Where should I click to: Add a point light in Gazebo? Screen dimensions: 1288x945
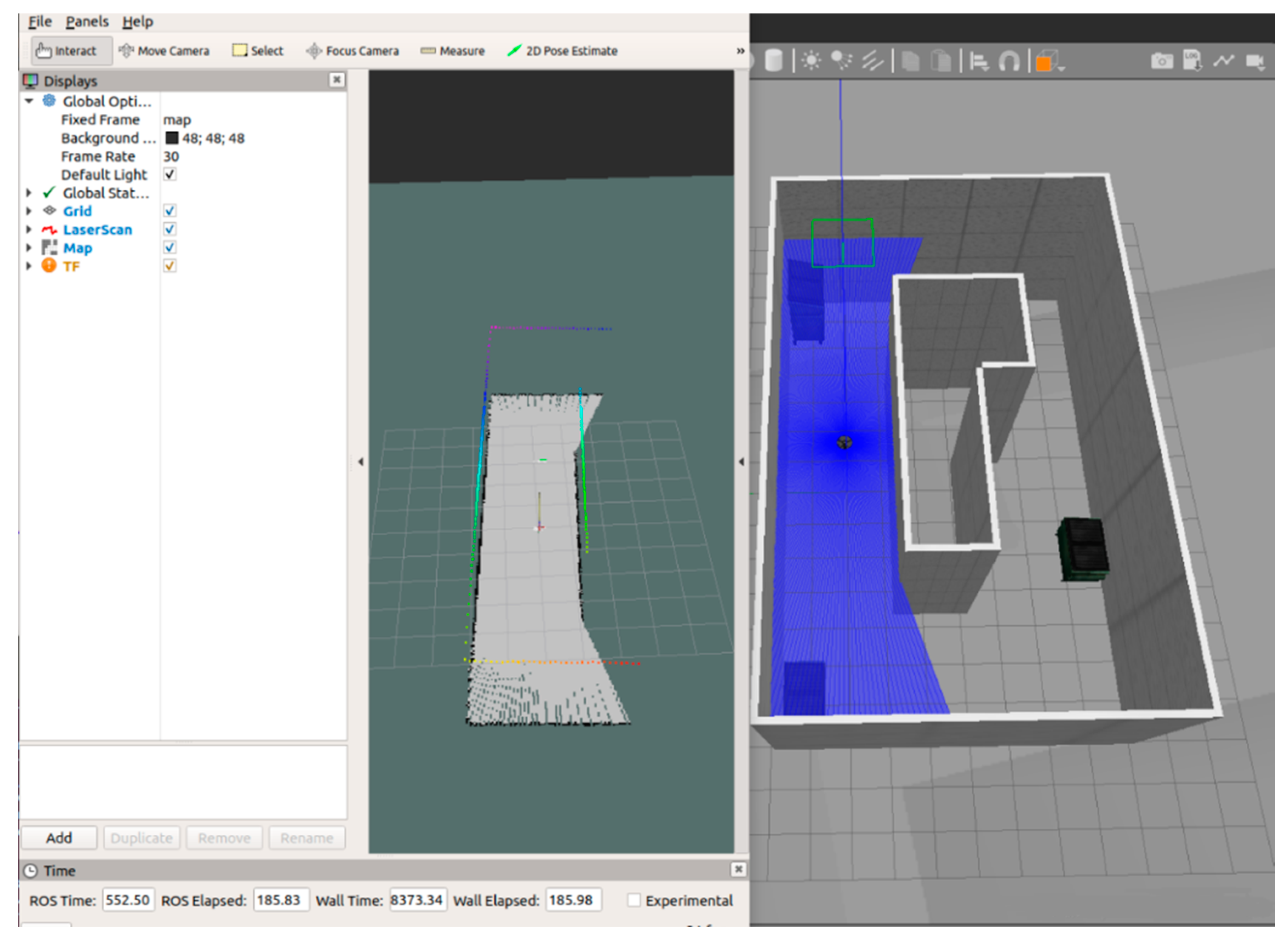pos(811,60)
